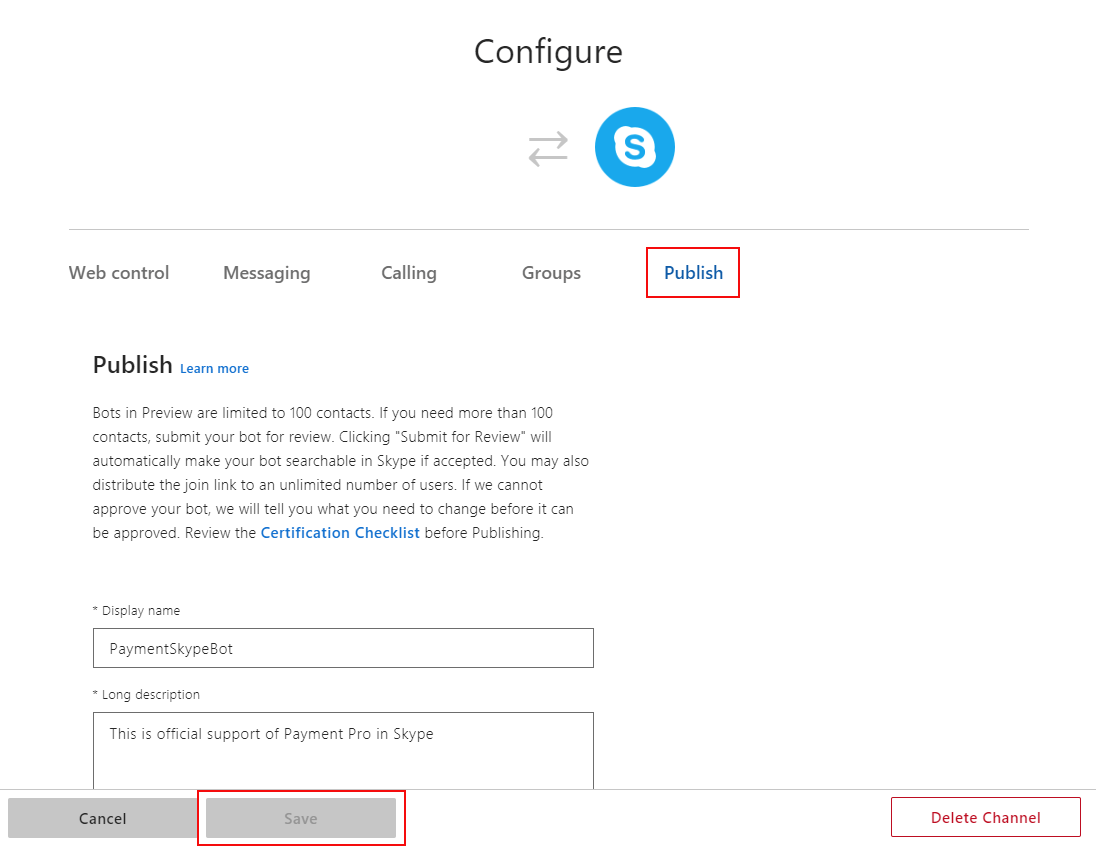Open the Certification Checklist link
1096x852 pixels.
tap(340, 533)
